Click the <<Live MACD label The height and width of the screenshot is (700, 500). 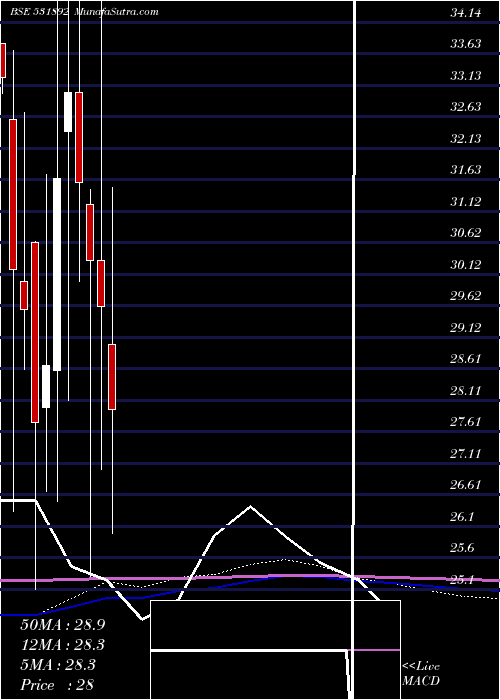(x=421, y=674)
